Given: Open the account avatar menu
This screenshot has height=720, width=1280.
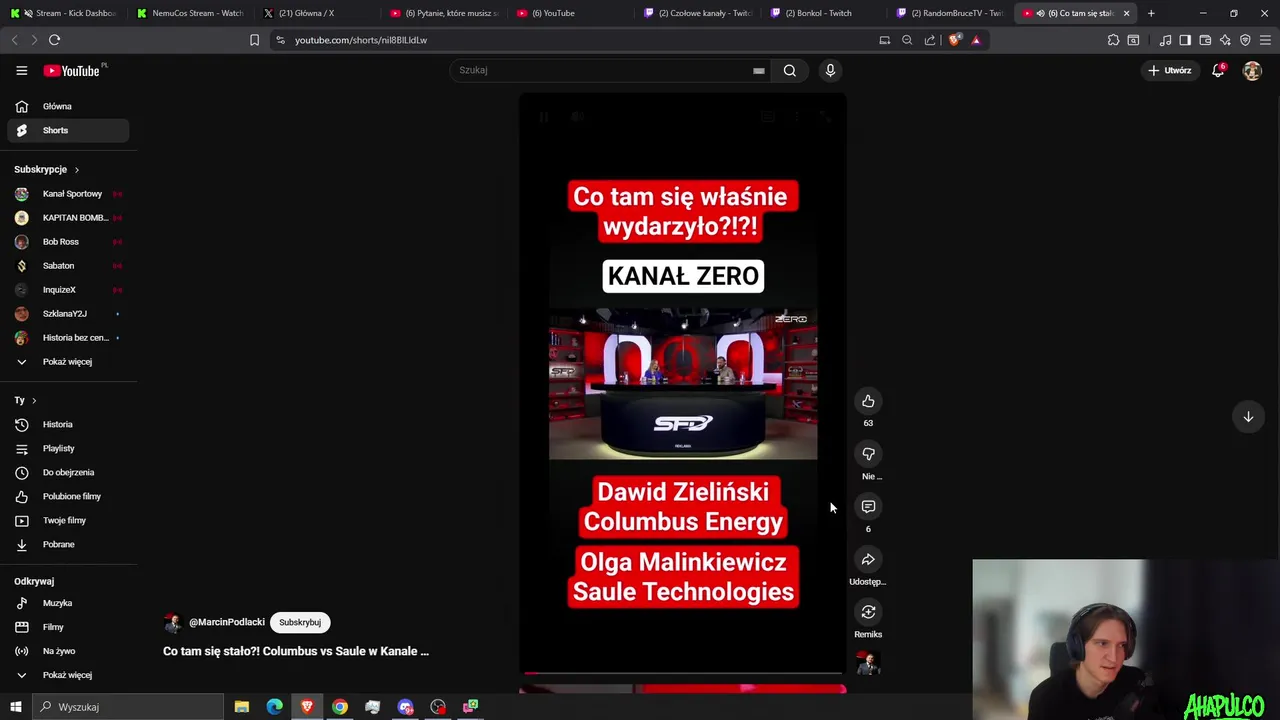Looking at the screenshot, I should point(1252,71).
